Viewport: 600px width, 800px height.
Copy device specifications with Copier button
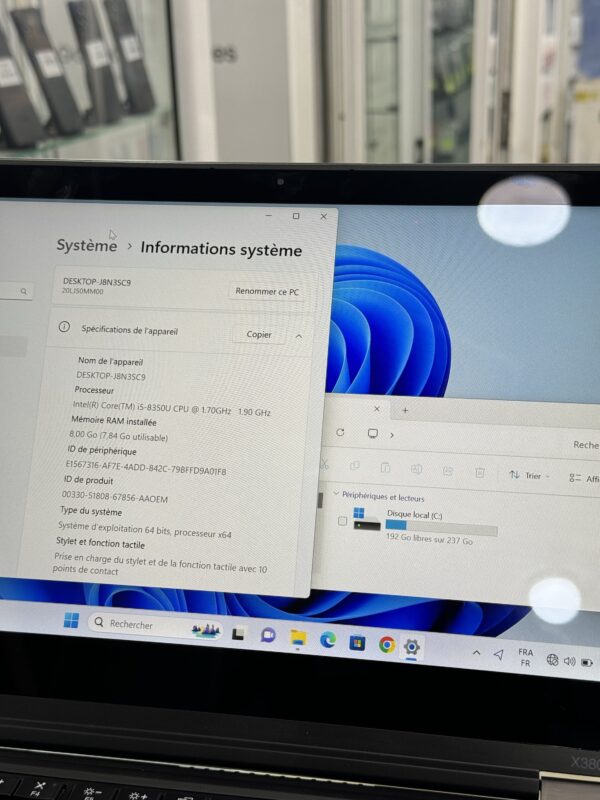point(259,334)
